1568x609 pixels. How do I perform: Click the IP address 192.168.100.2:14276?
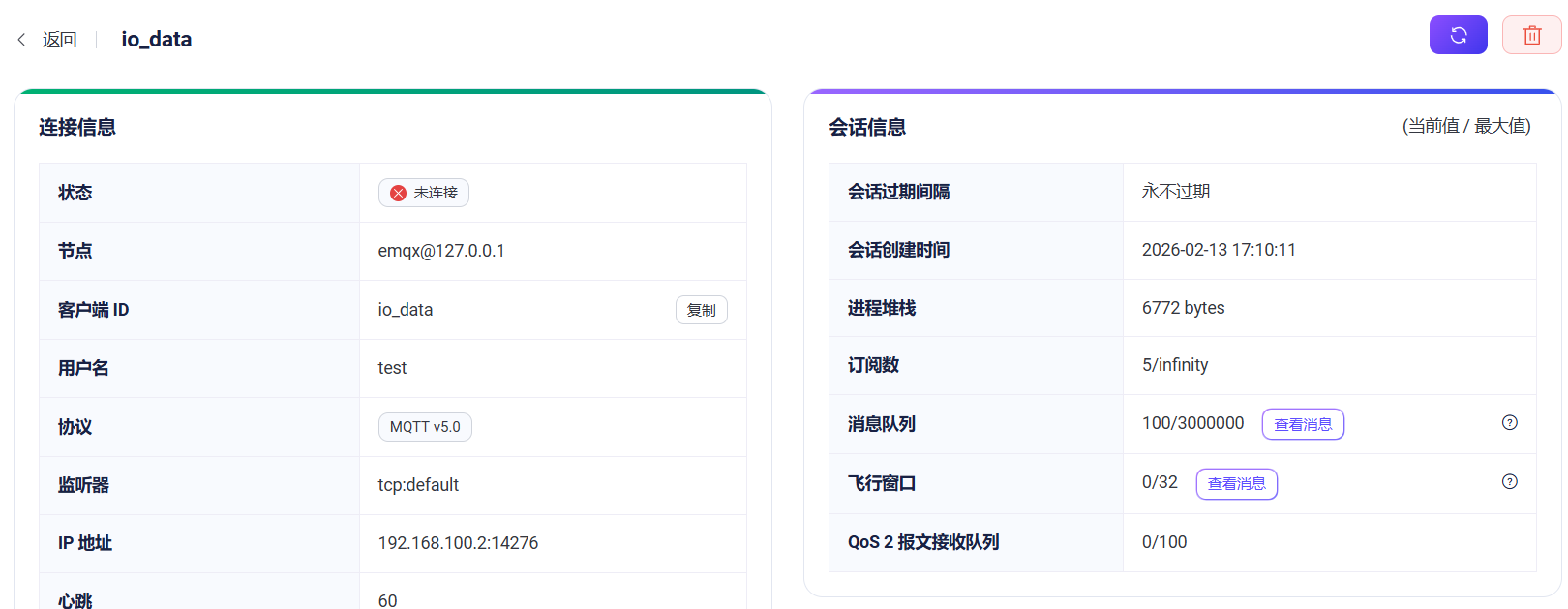pyautogui.click(x=458, y=543)
